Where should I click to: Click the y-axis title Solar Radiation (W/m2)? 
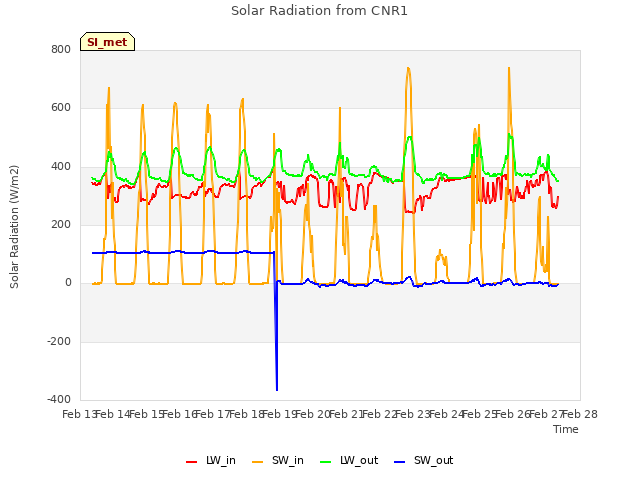coord(14,227)
